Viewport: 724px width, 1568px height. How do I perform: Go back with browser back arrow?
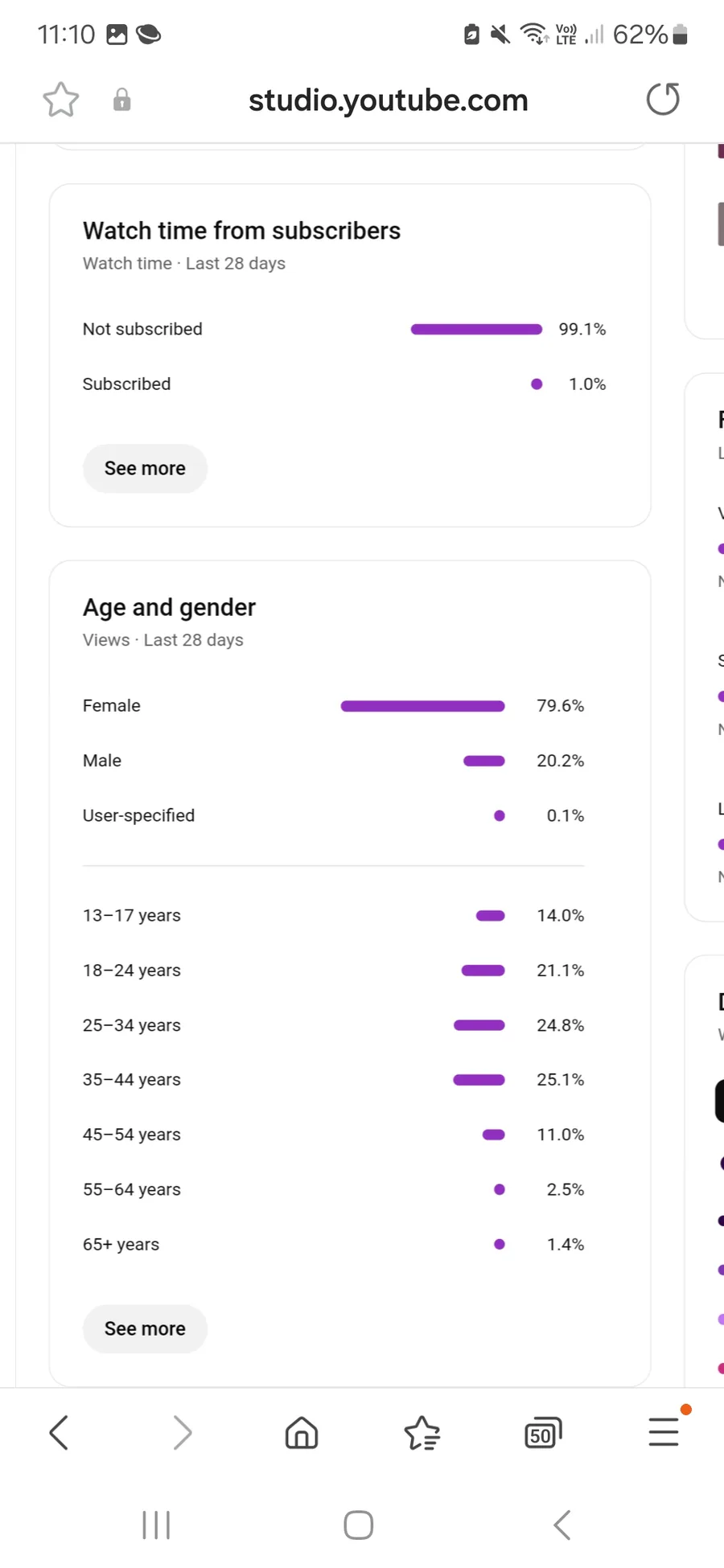click(x=59, y=1432)
